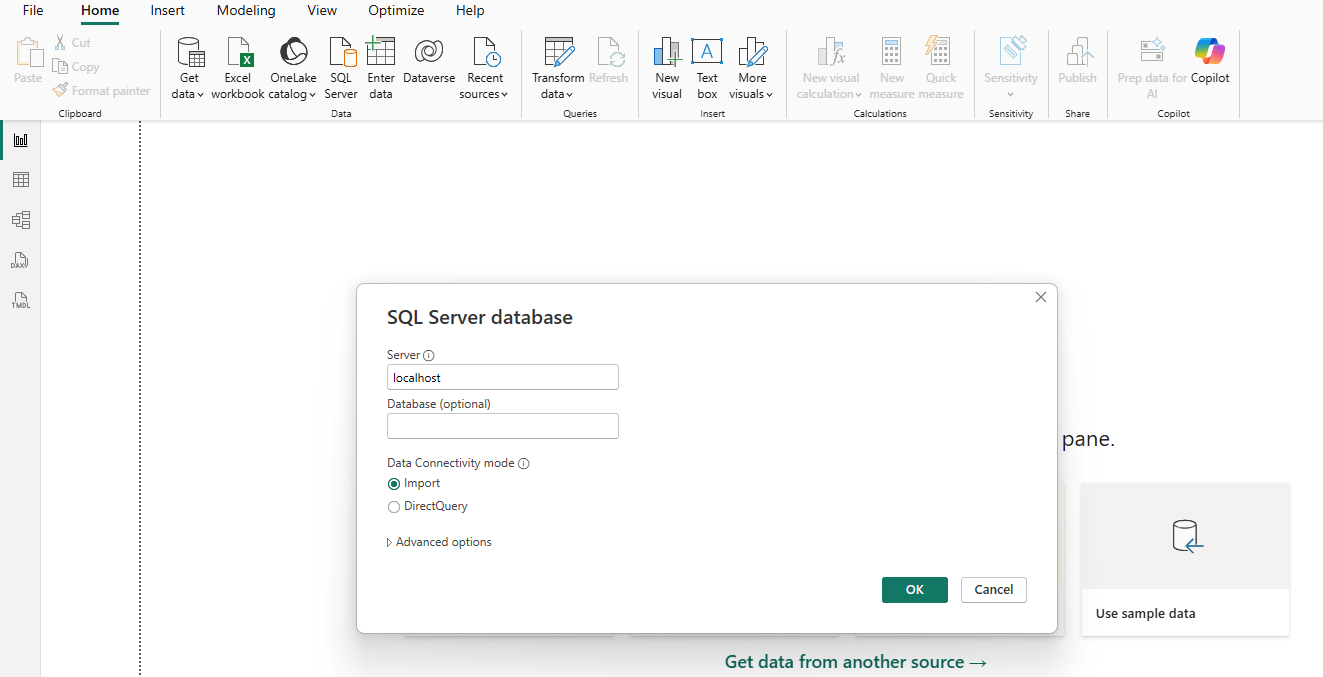Show Server field info tooltip icon

(429, 355)
